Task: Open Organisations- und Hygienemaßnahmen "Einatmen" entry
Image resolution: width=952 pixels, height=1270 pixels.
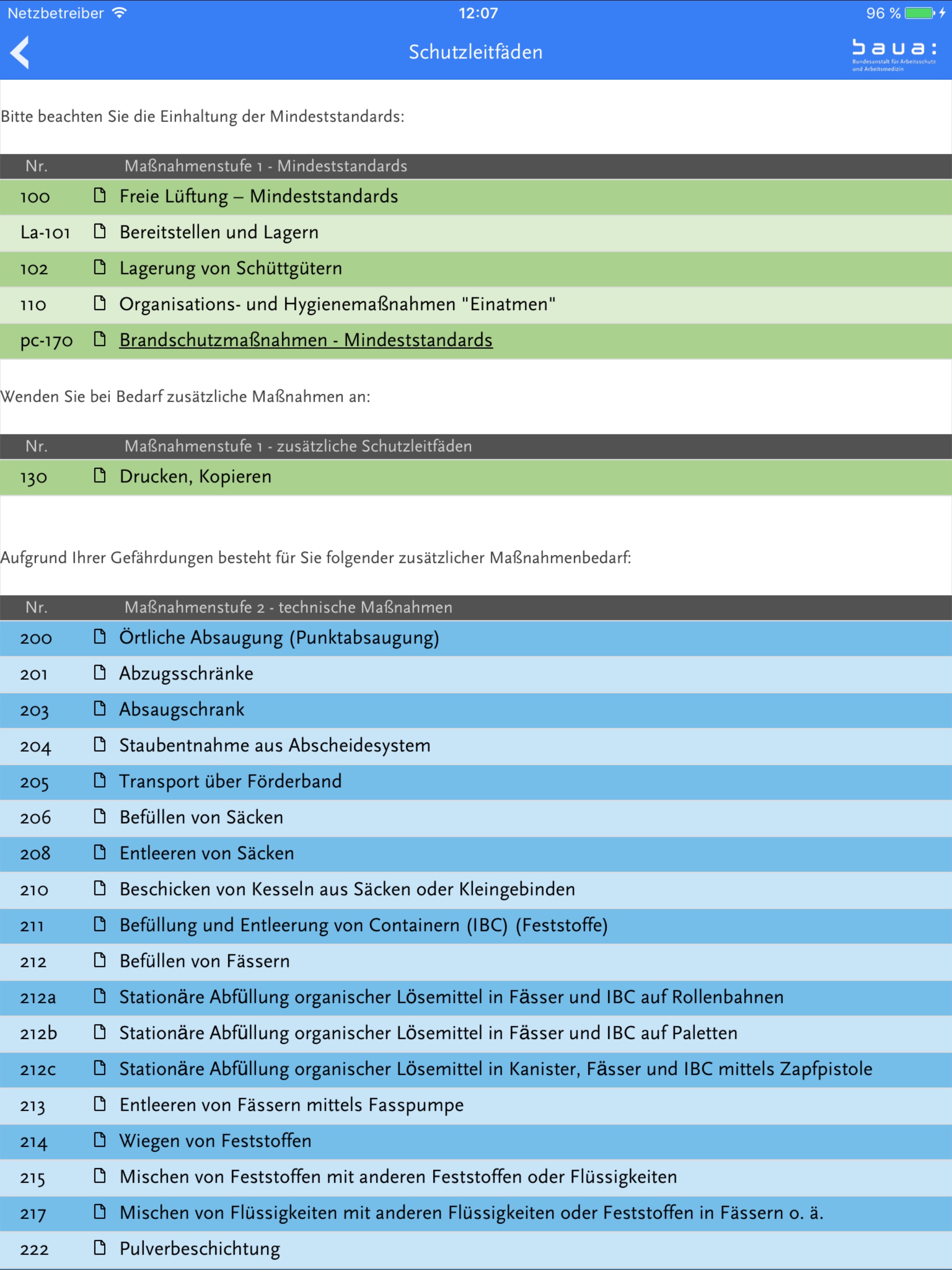Action: pos(337,304)
